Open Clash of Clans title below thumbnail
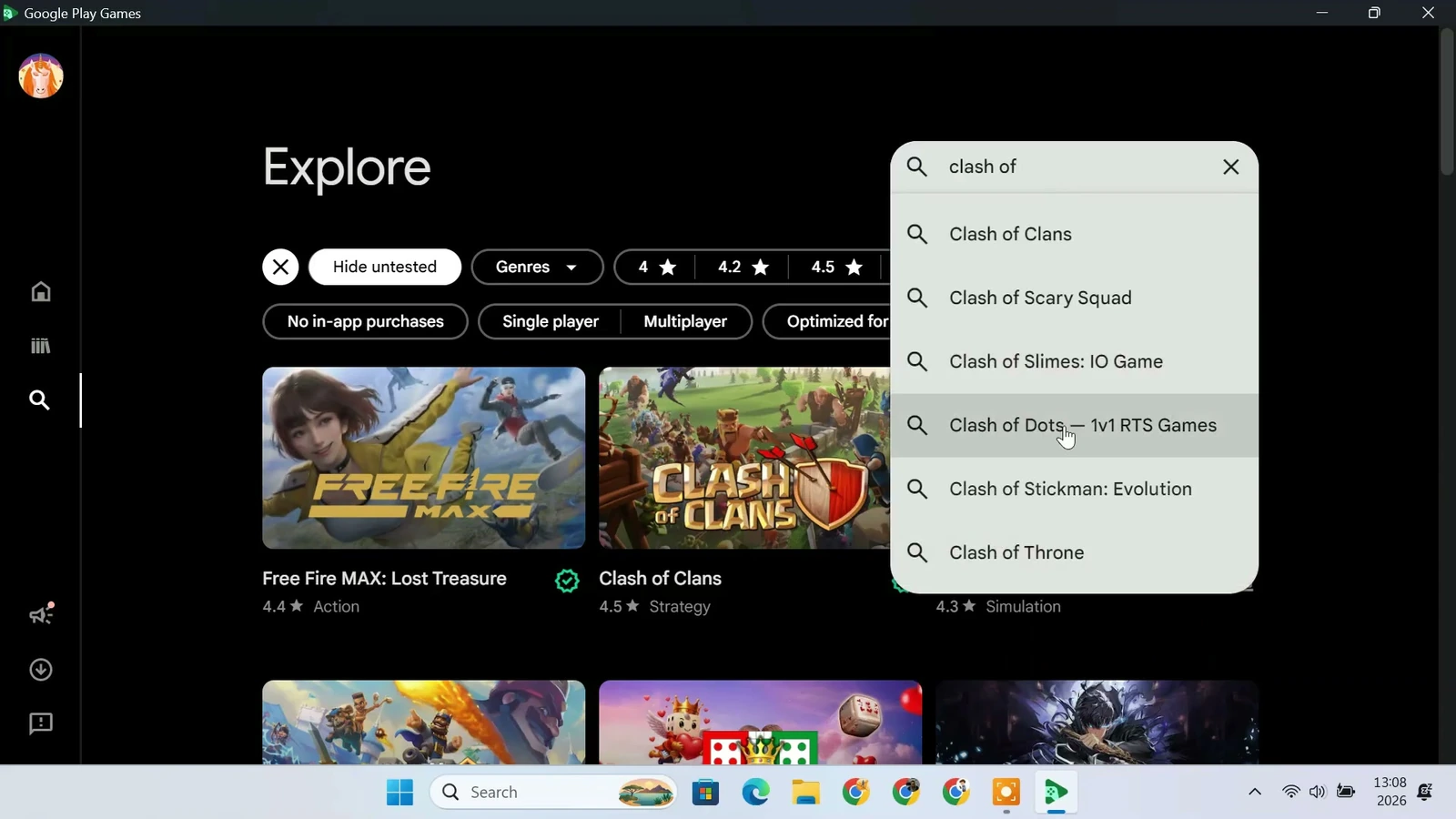Image resolution: width=1456 pixels, height=819 pixels. [x=660, y=579]
